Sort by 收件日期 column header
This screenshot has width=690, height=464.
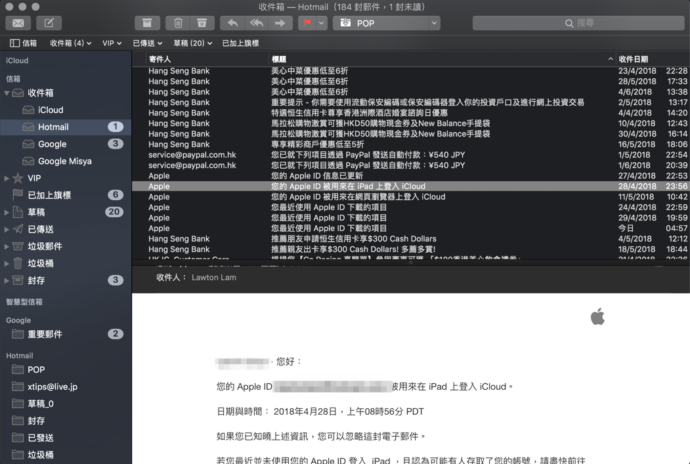click(653, 59)
